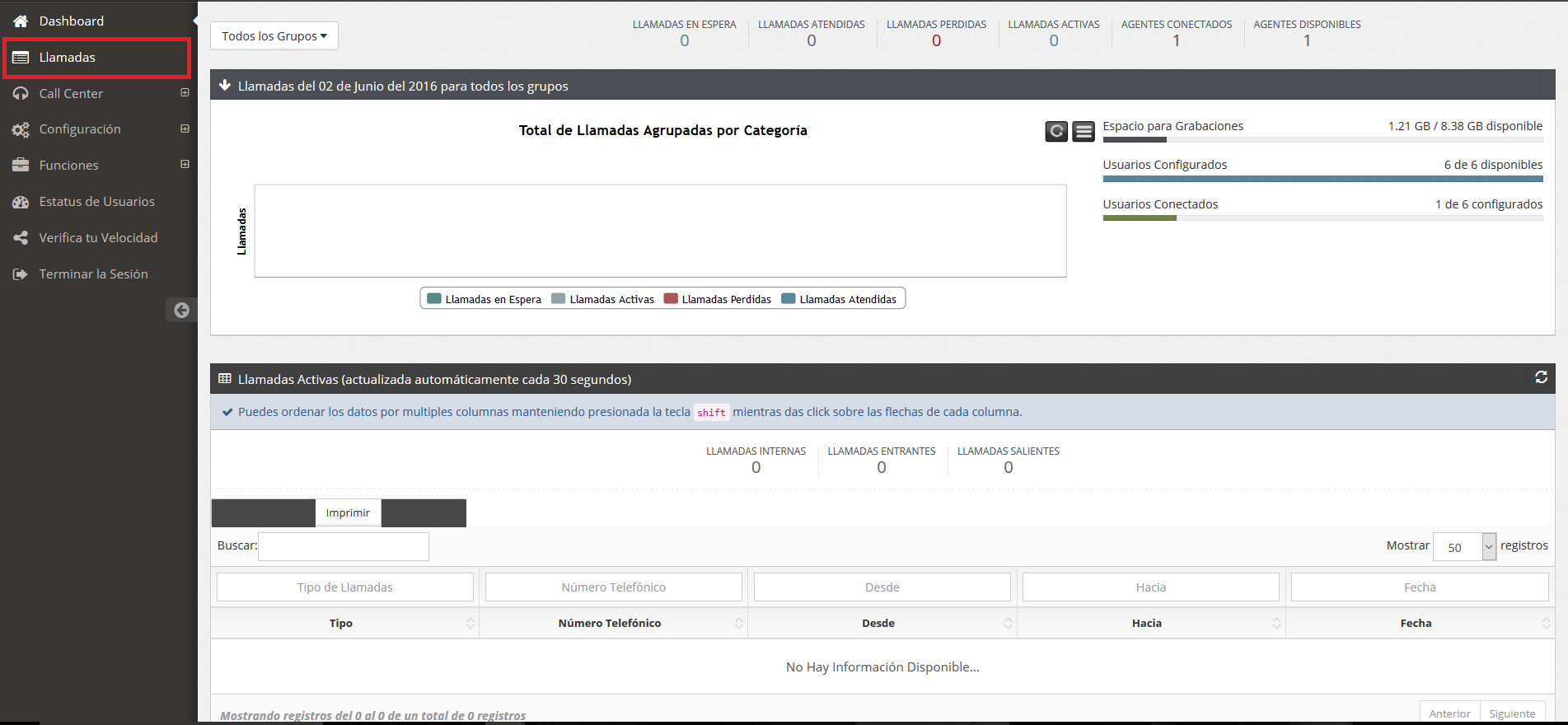The height and width of the screenshot is (725, 1568).
Task: Click the Agentes Conectados counter
Action: tap(1177, 34)
